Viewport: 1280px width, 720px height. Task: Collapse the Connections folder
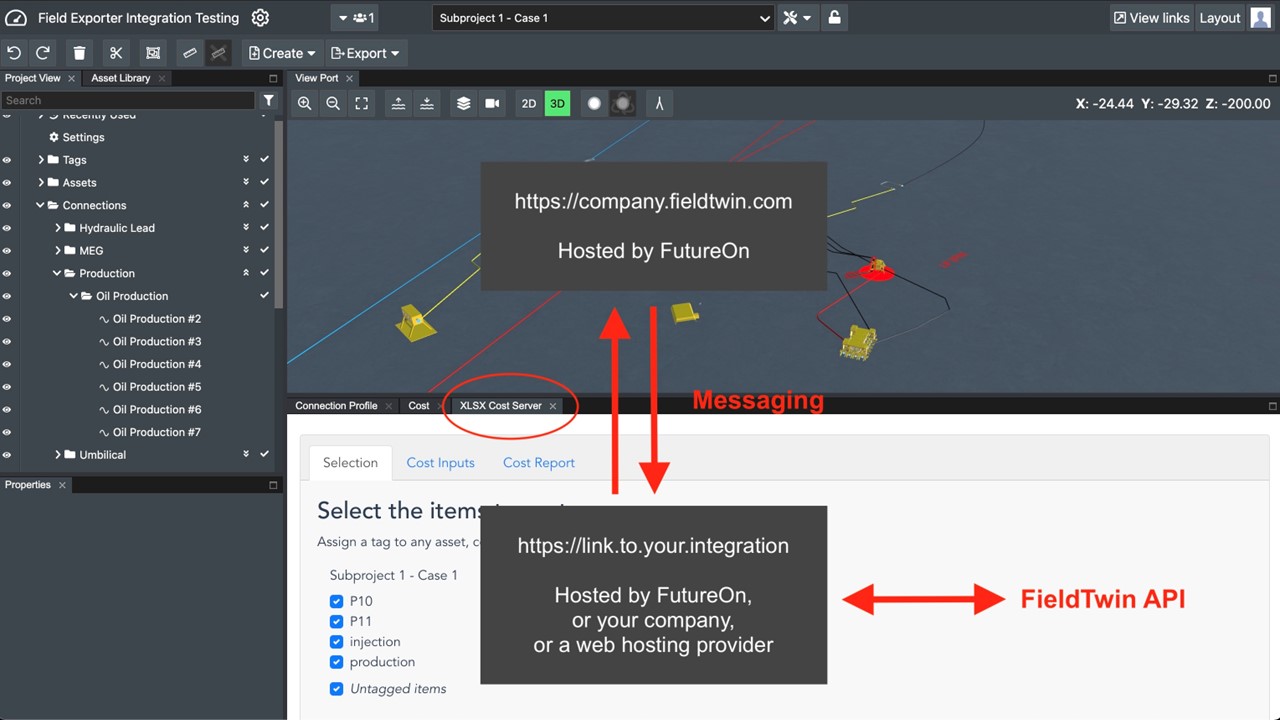tap(41, 205)
